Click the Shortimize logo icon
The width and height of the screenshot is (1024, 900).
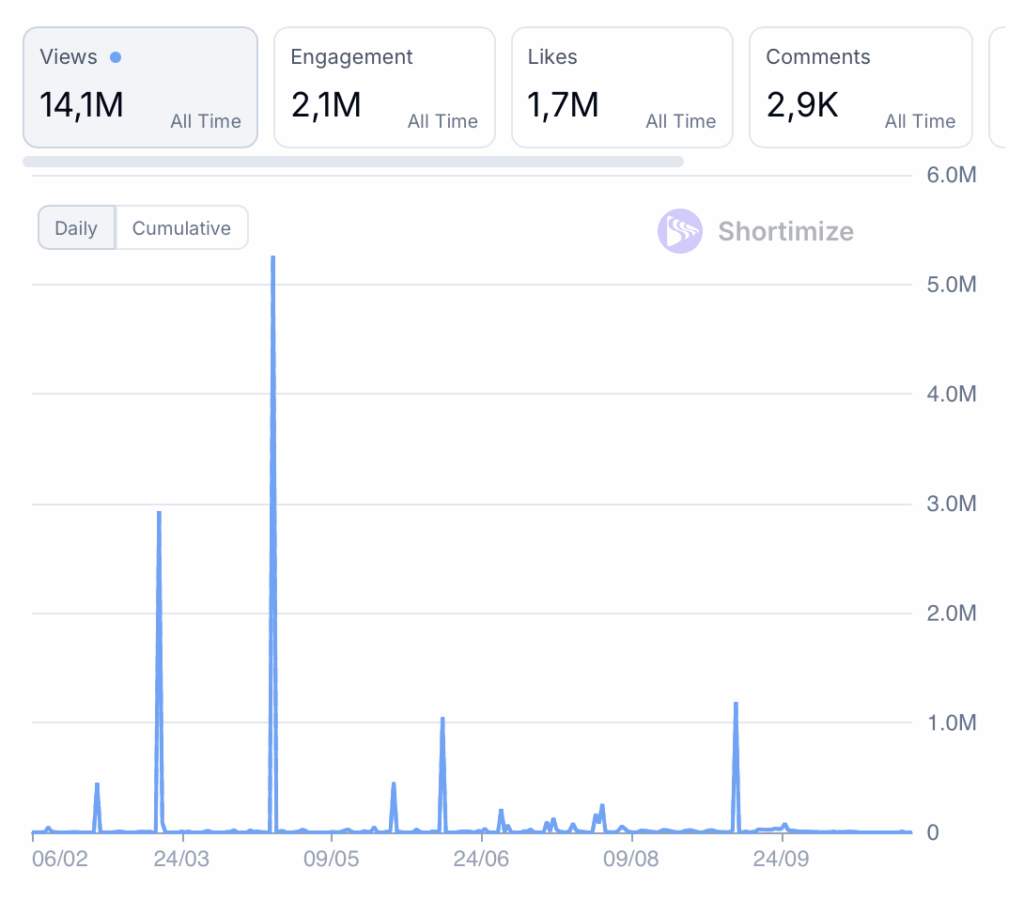[x=679, y=231]
